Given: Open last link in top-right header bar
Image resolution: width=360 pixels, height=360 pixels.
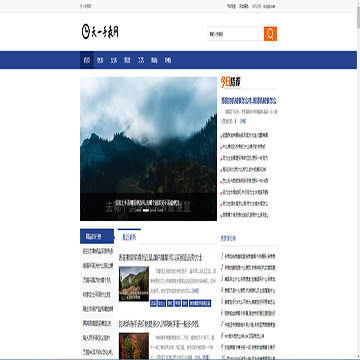Looking at the screenshot, I should [x=269, y=6].
